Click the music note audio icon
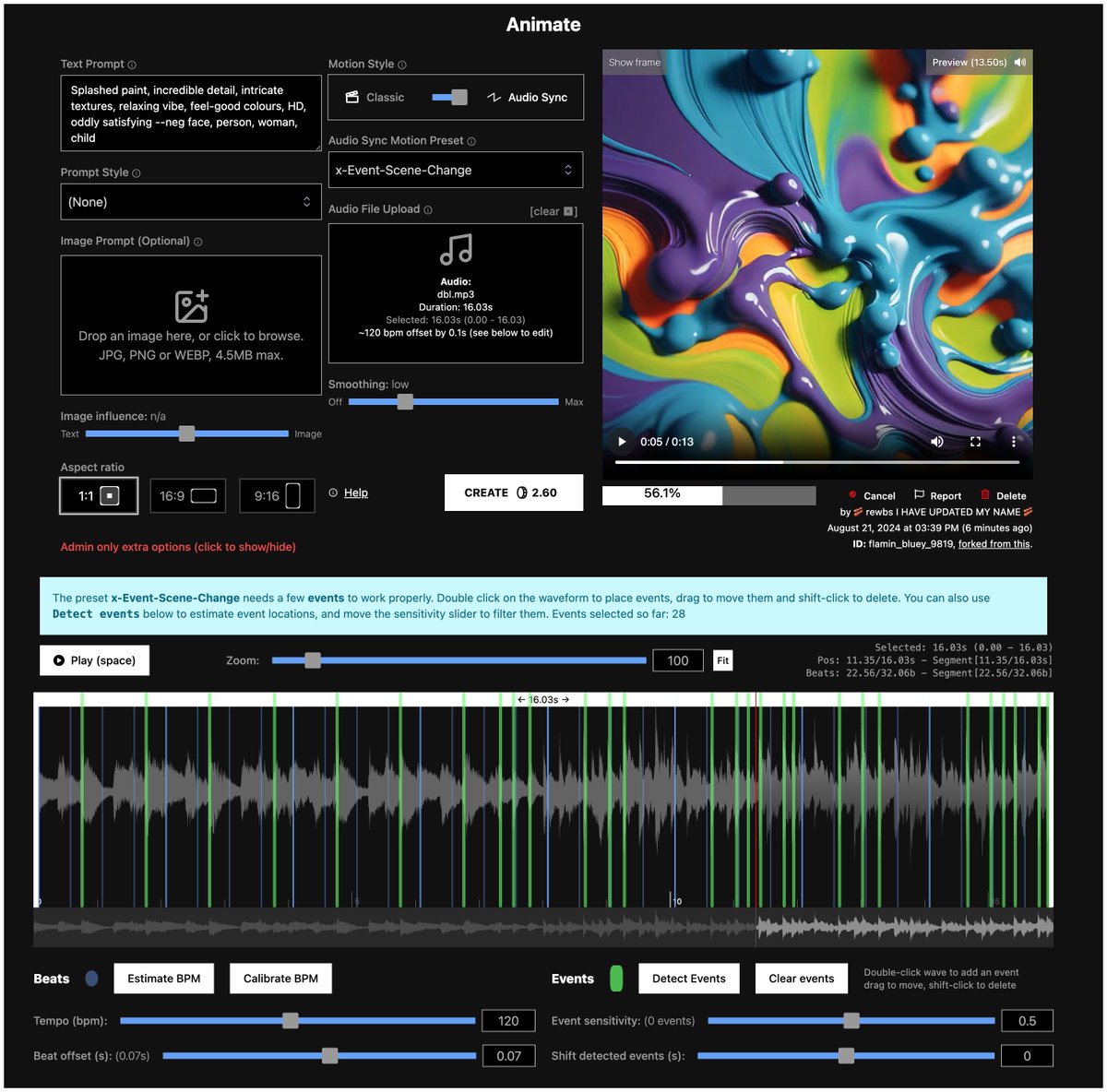 456,249
